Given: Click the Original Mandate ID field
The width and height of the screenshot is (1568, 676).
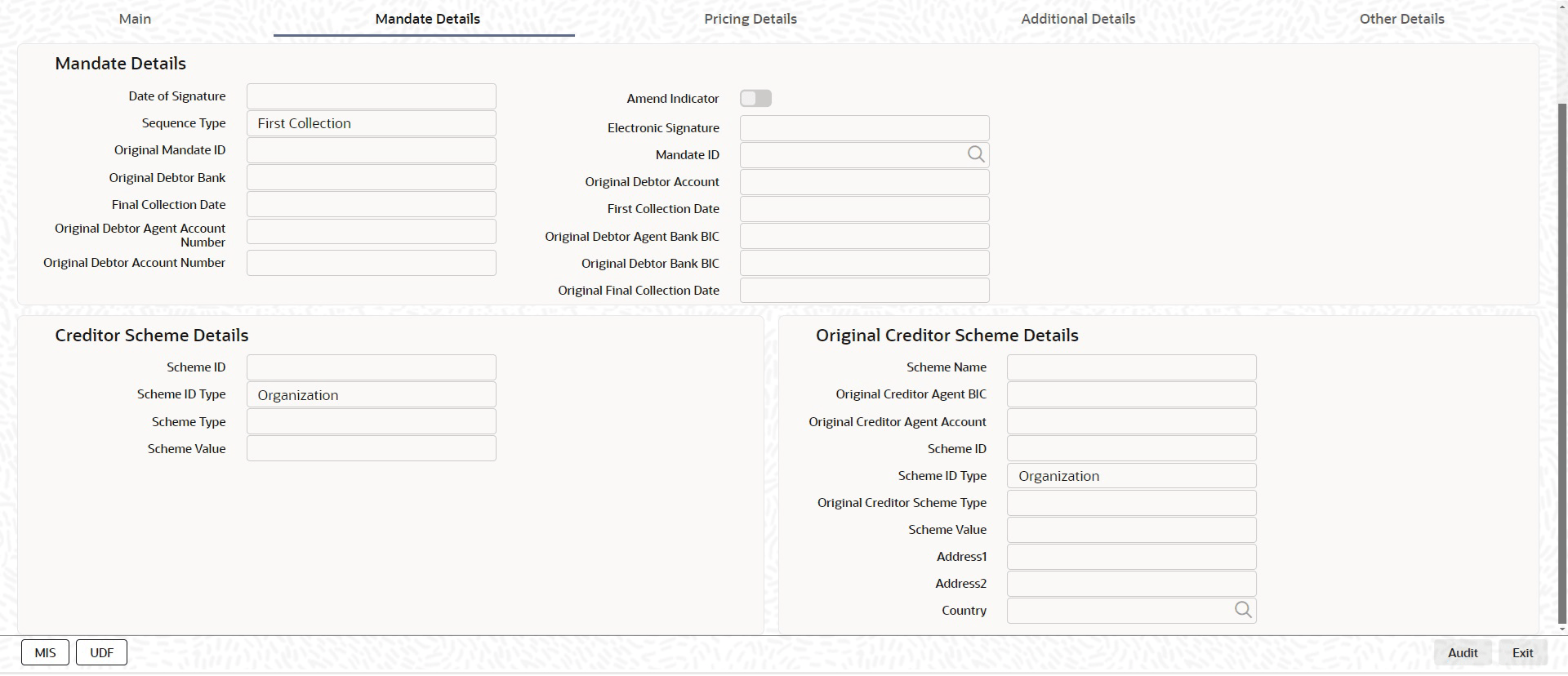Looking at the screenshot, I should [372, 150].
